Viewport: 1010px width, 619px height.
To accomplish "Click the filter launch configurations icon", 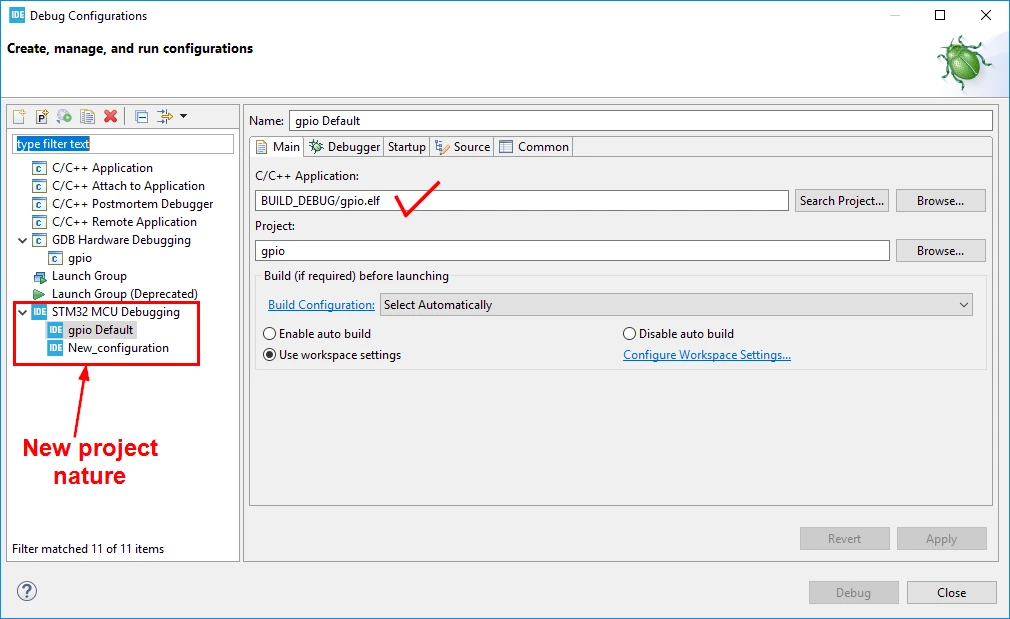I will tap(165, 116).
